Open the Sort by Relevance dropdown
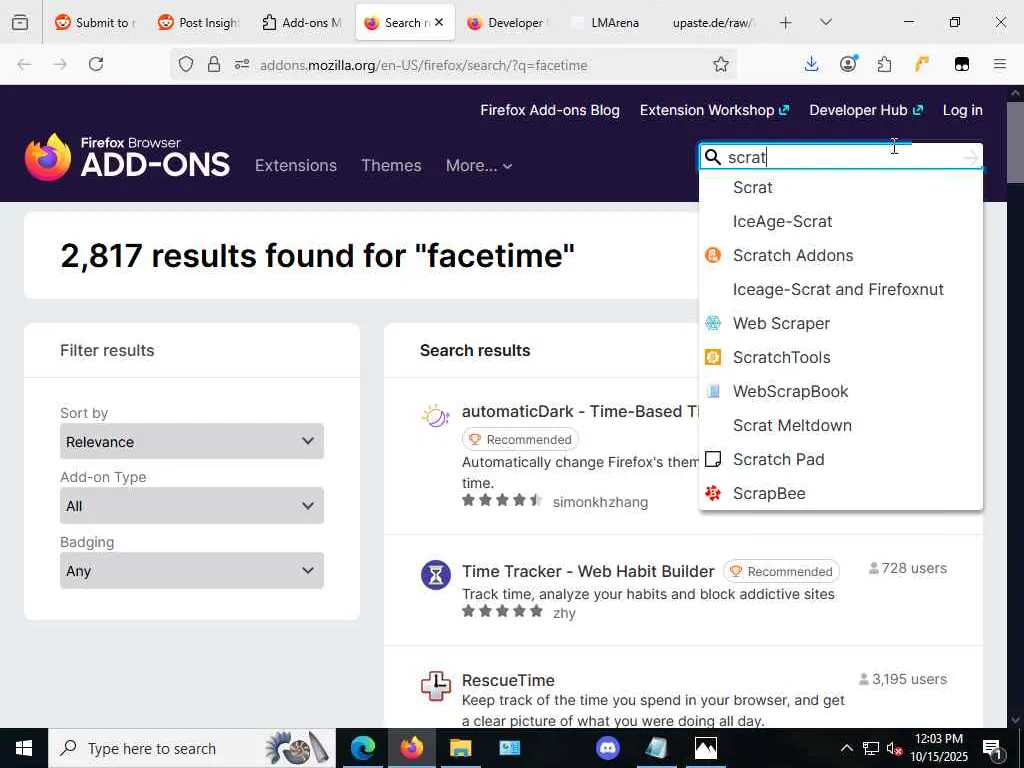Image resolution: width=1024 pixels, height=768 pixels. click(191, 441)
